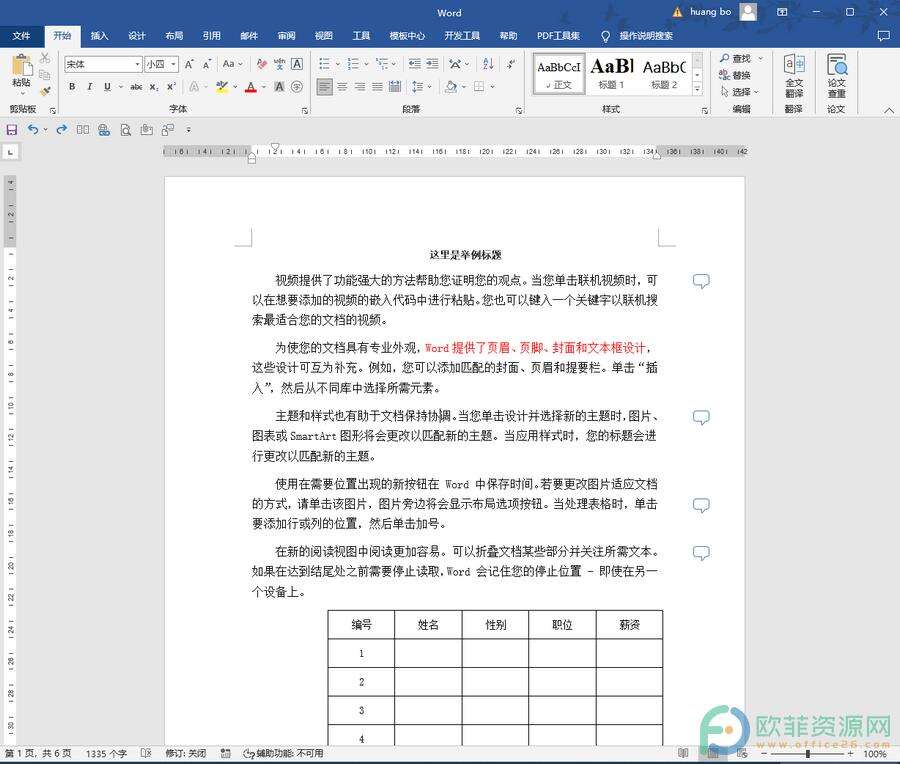900x764 pixels.
Task: Open print preview from quick access toolbar
Action: click(x=125, y=130)
